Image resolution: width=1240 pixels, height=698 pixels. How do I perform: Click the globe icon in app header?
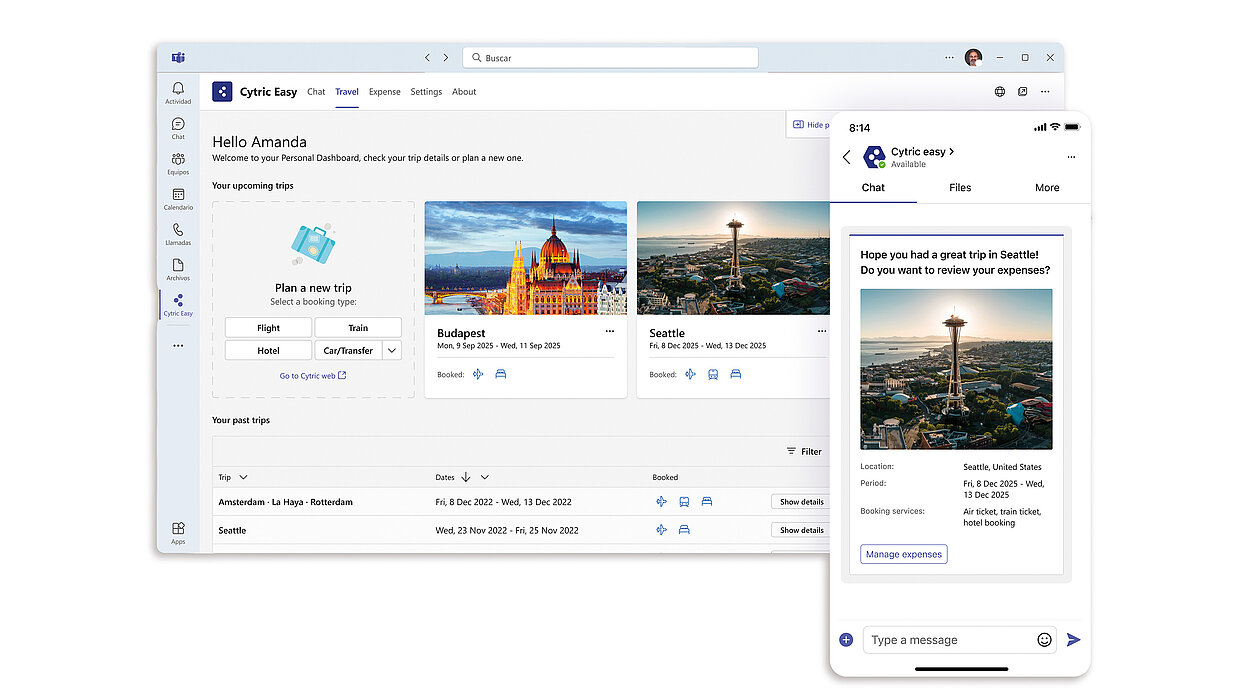click(x=999, y=92)
